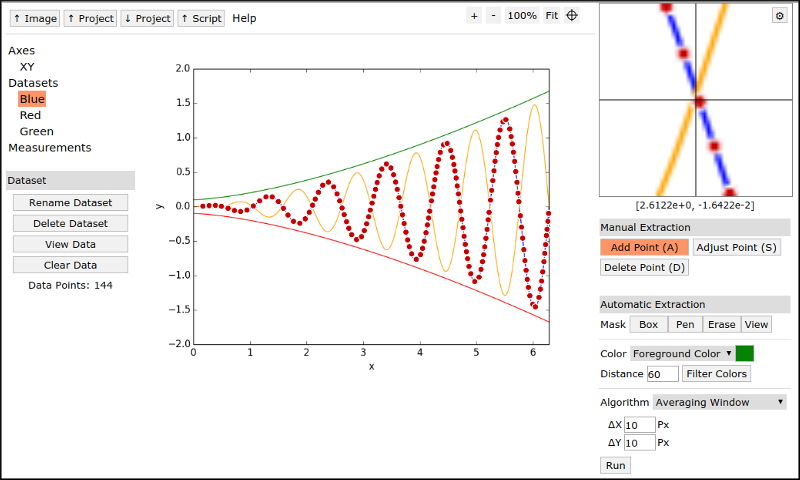Viewport: 800px width, 480px height.
Task: Click Filter Colors button
Action: coord(716,374)
